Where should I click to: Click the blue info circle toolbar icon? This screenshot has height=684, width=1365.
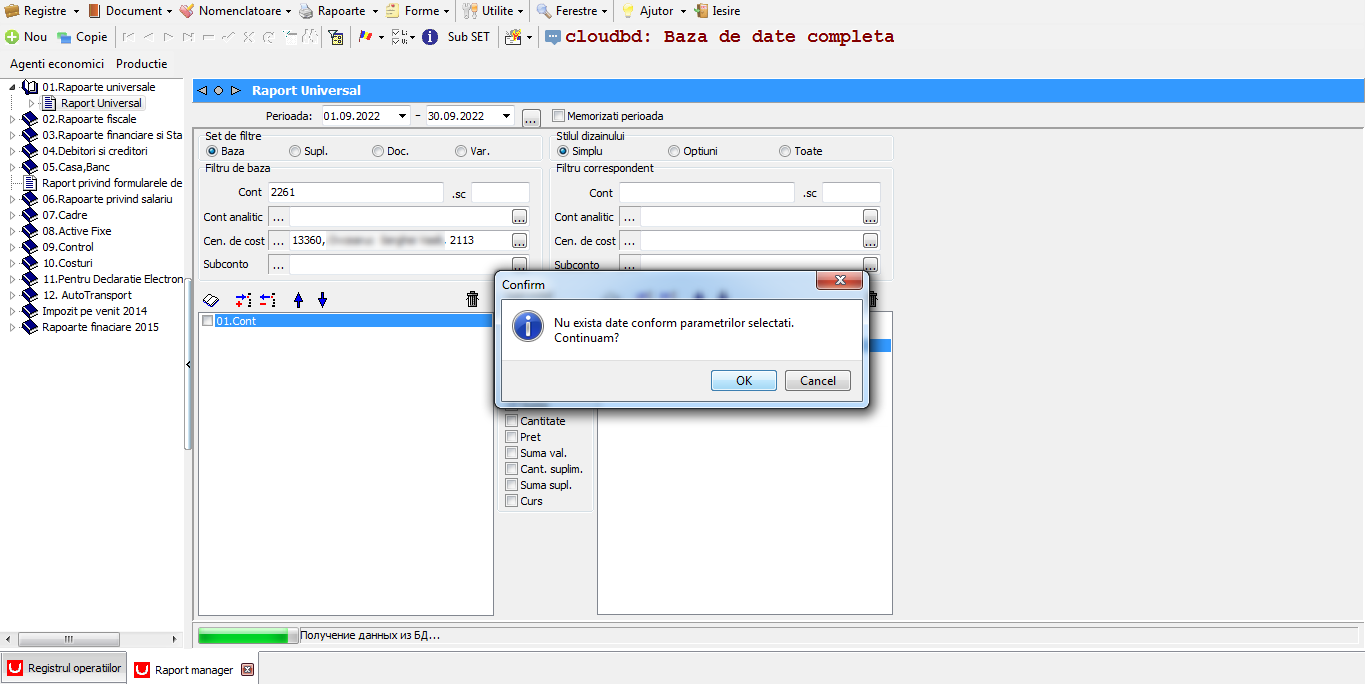coord(430,37)
